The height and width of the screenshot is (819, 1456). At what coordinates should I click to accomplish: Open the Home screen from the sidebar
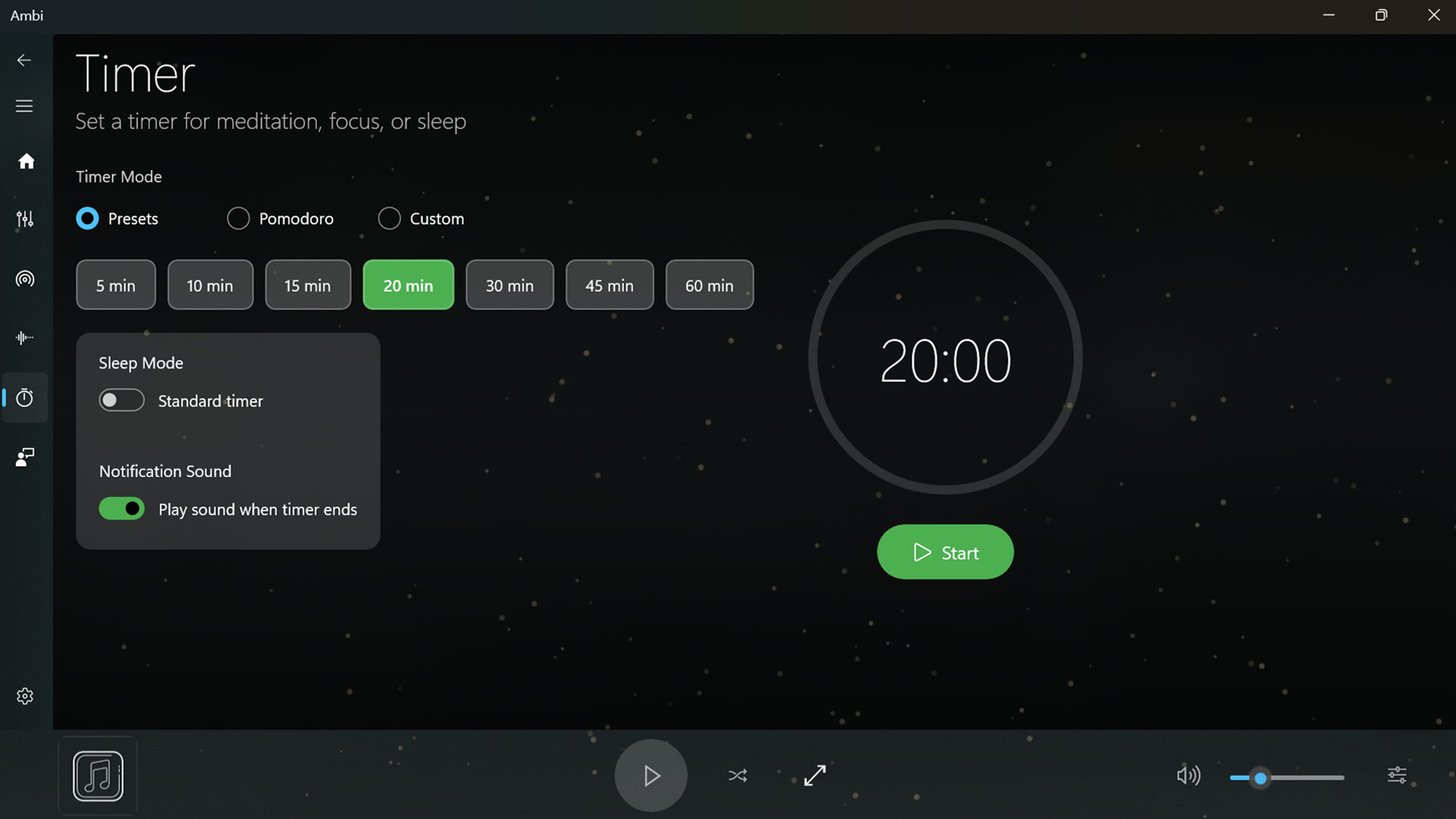pyautogui.click(x=26, y=162)
